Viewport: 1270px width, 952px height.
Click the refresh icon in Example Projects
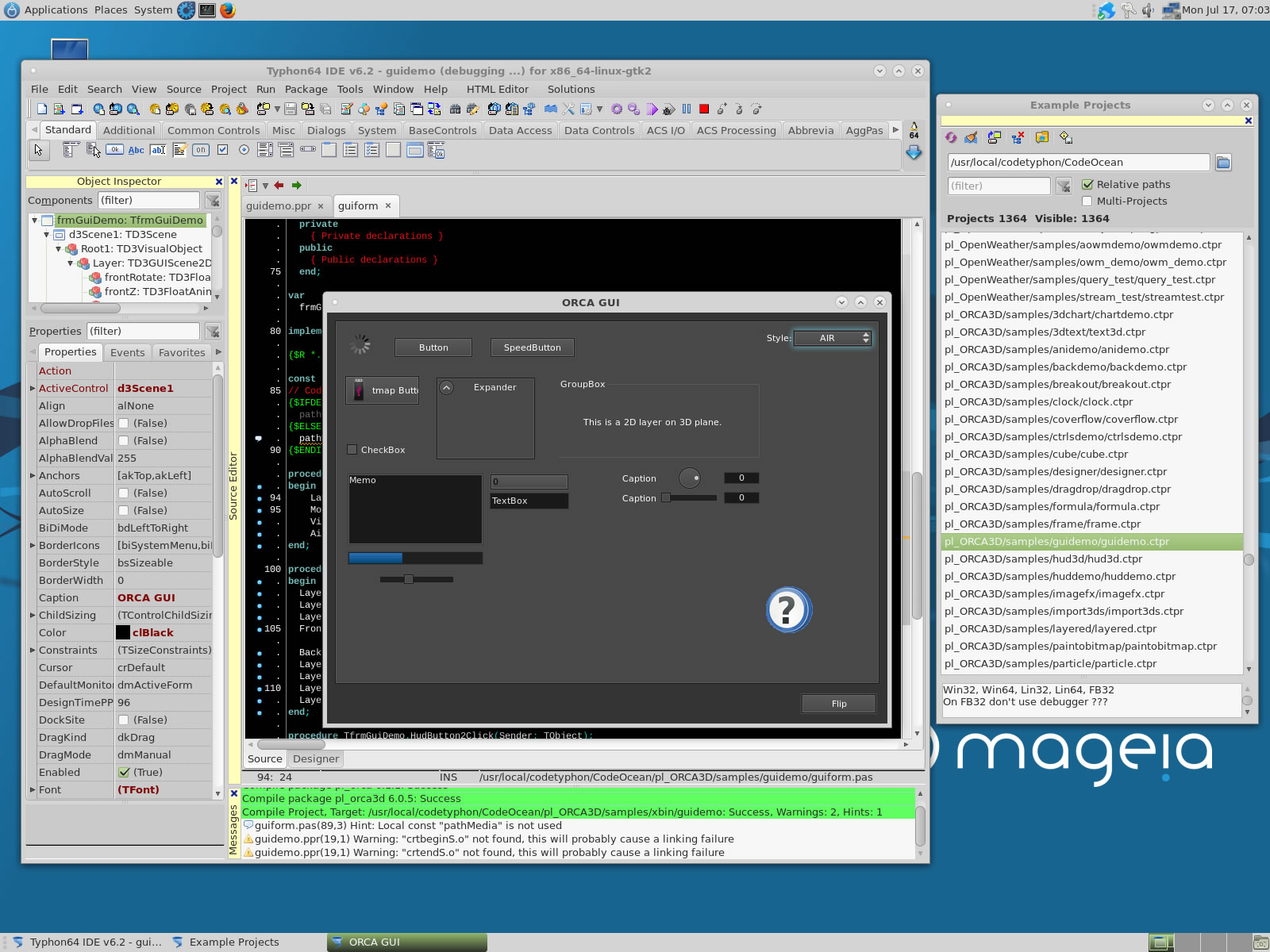coord(951,137)
